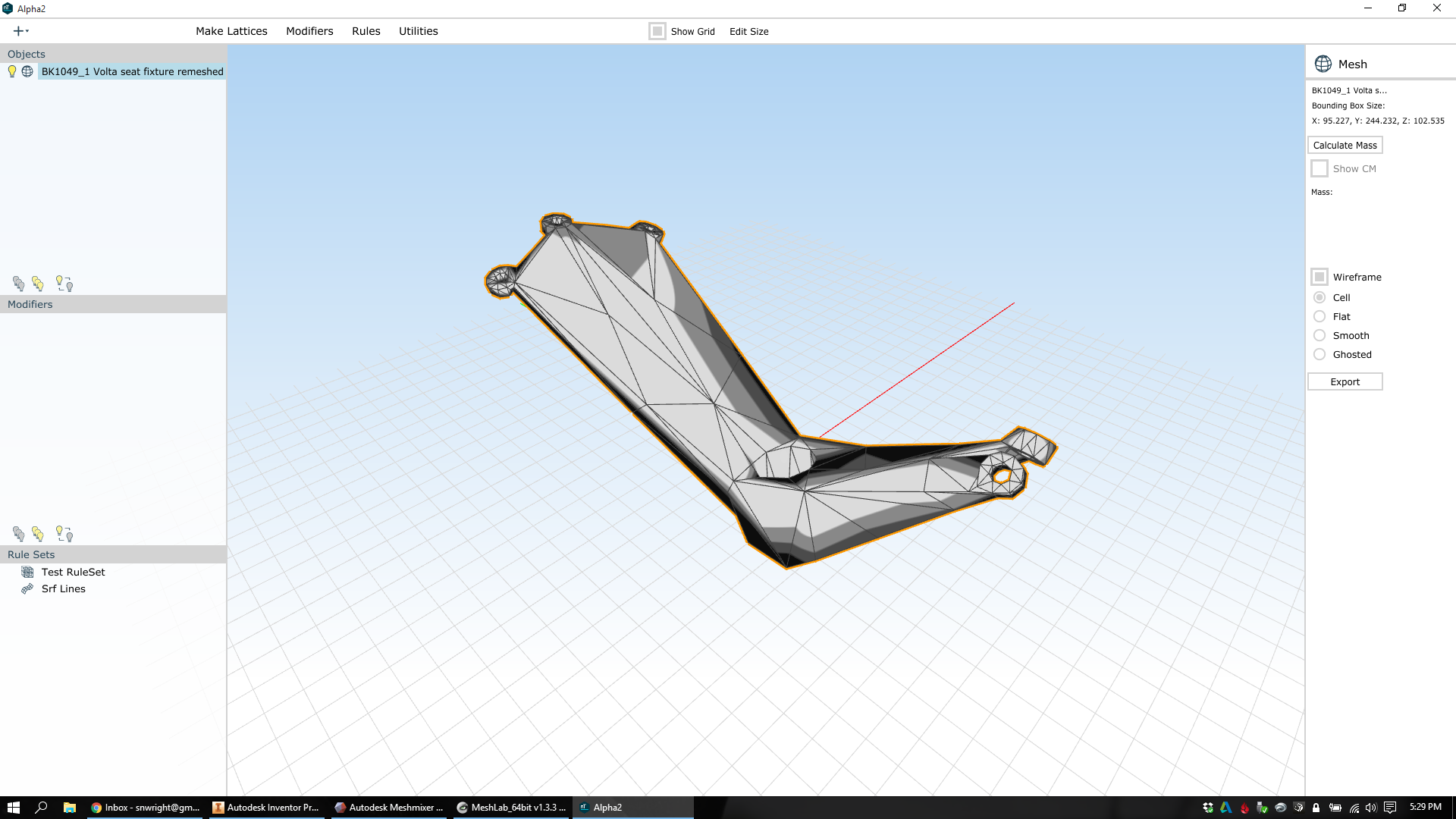This screenshot has width=1456, height=819.
Task: Toggle the Show CM checkbox
Action: (1319, 168)
